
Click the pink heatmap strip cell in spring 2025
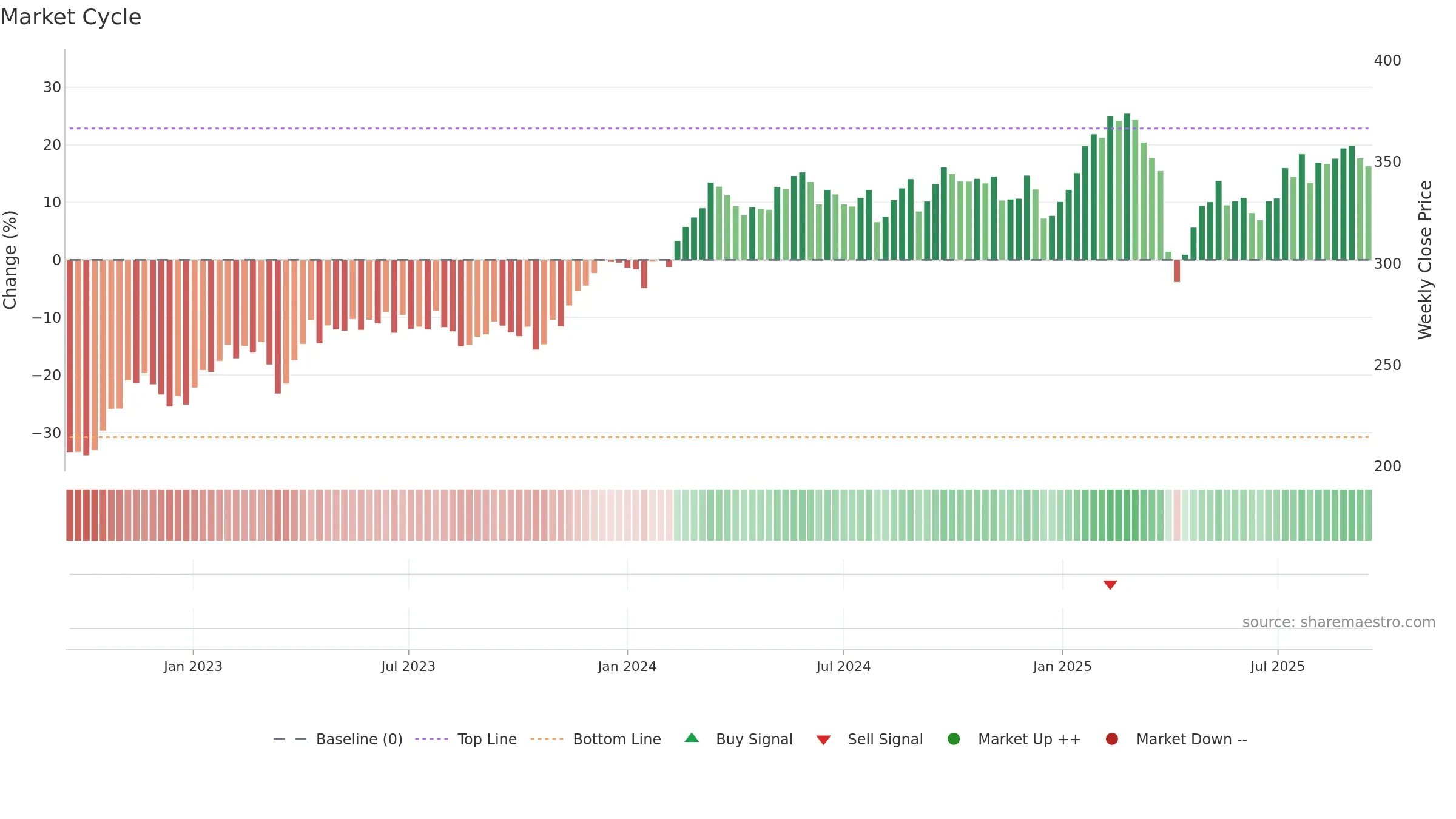click(1177, 515)
